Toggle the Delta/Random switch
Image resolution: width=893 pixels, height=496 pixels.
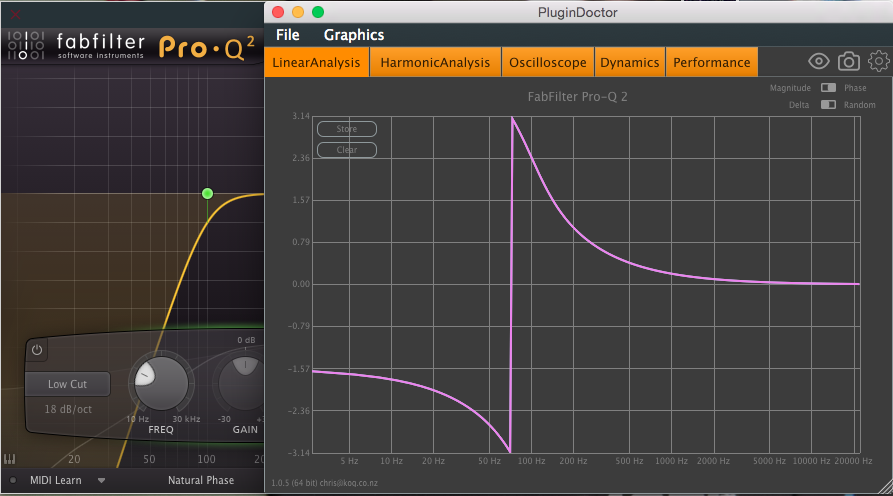point(828,105)
